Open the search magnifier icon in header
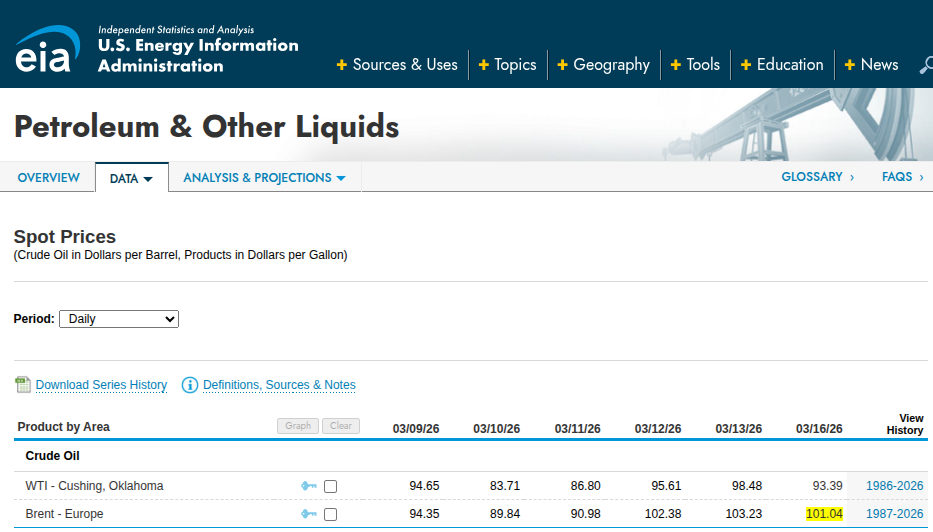This screenshot has height=532, width=933. pyautogui.click(x=926, y=65)
